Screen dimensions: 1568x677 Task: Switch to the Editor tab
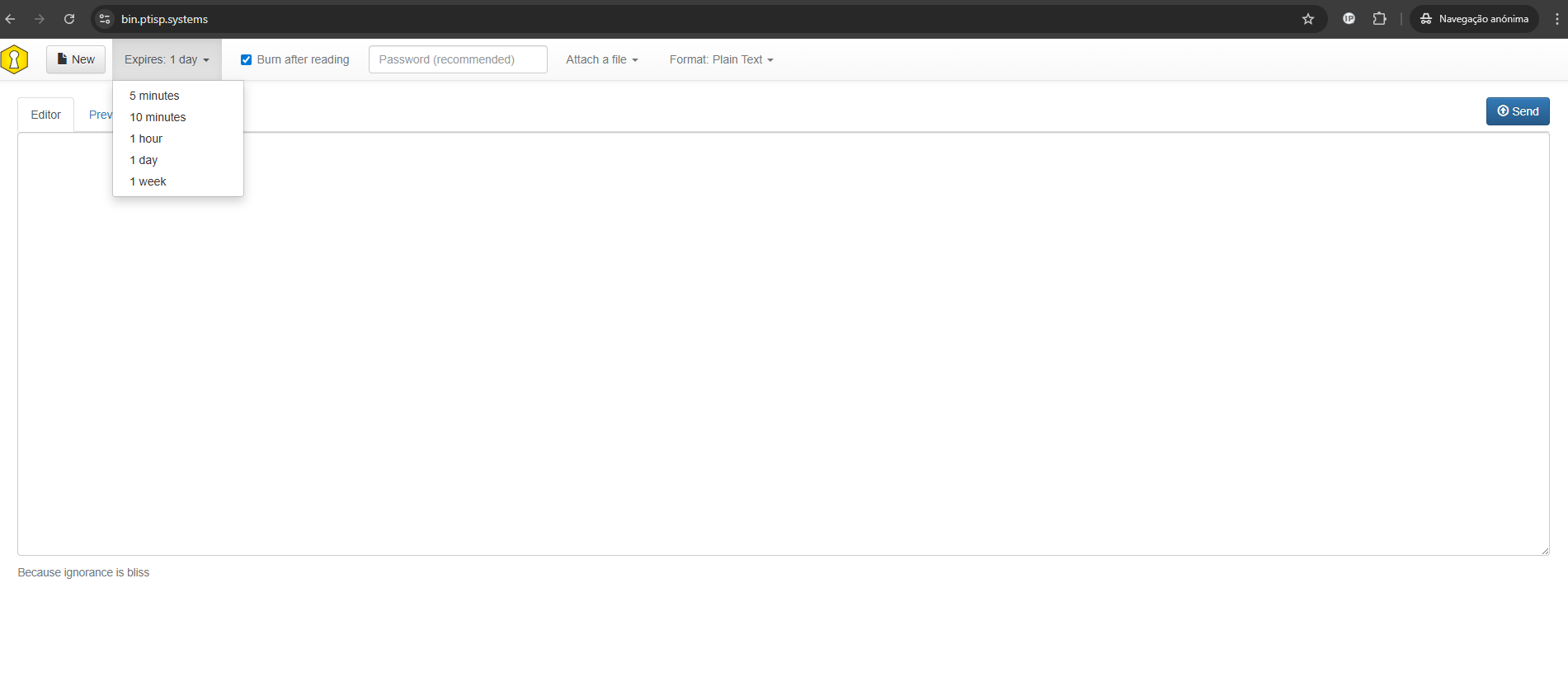(x=46, y=115)
